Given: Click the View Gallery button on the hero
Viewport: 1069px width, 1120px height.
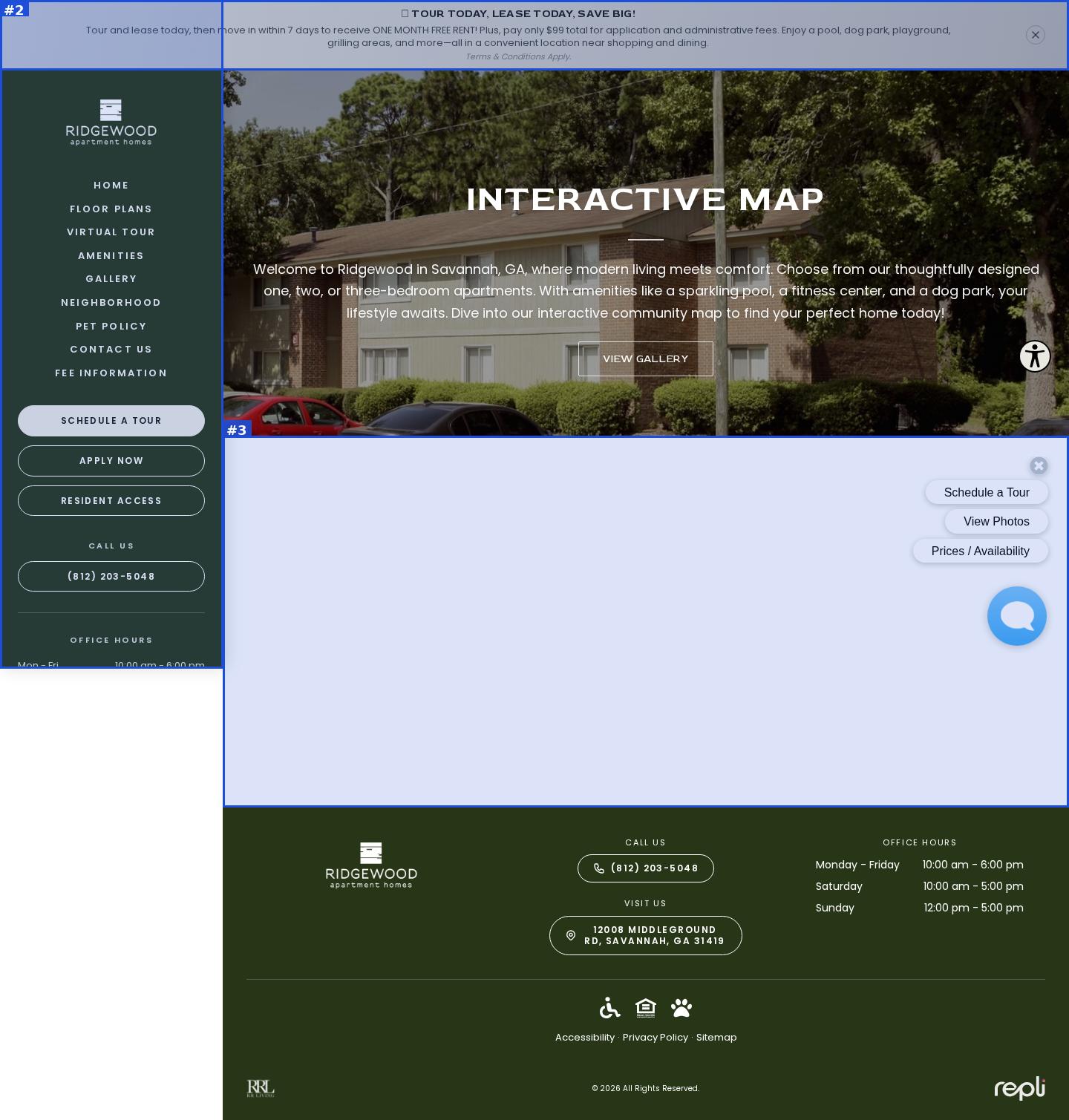Looking at the screenshot, I should (x=646, y=359).
